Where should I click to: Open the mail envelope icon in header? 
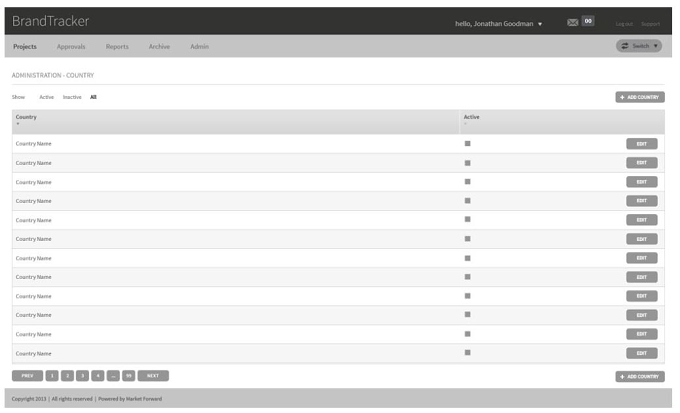(x=572, y=23)
